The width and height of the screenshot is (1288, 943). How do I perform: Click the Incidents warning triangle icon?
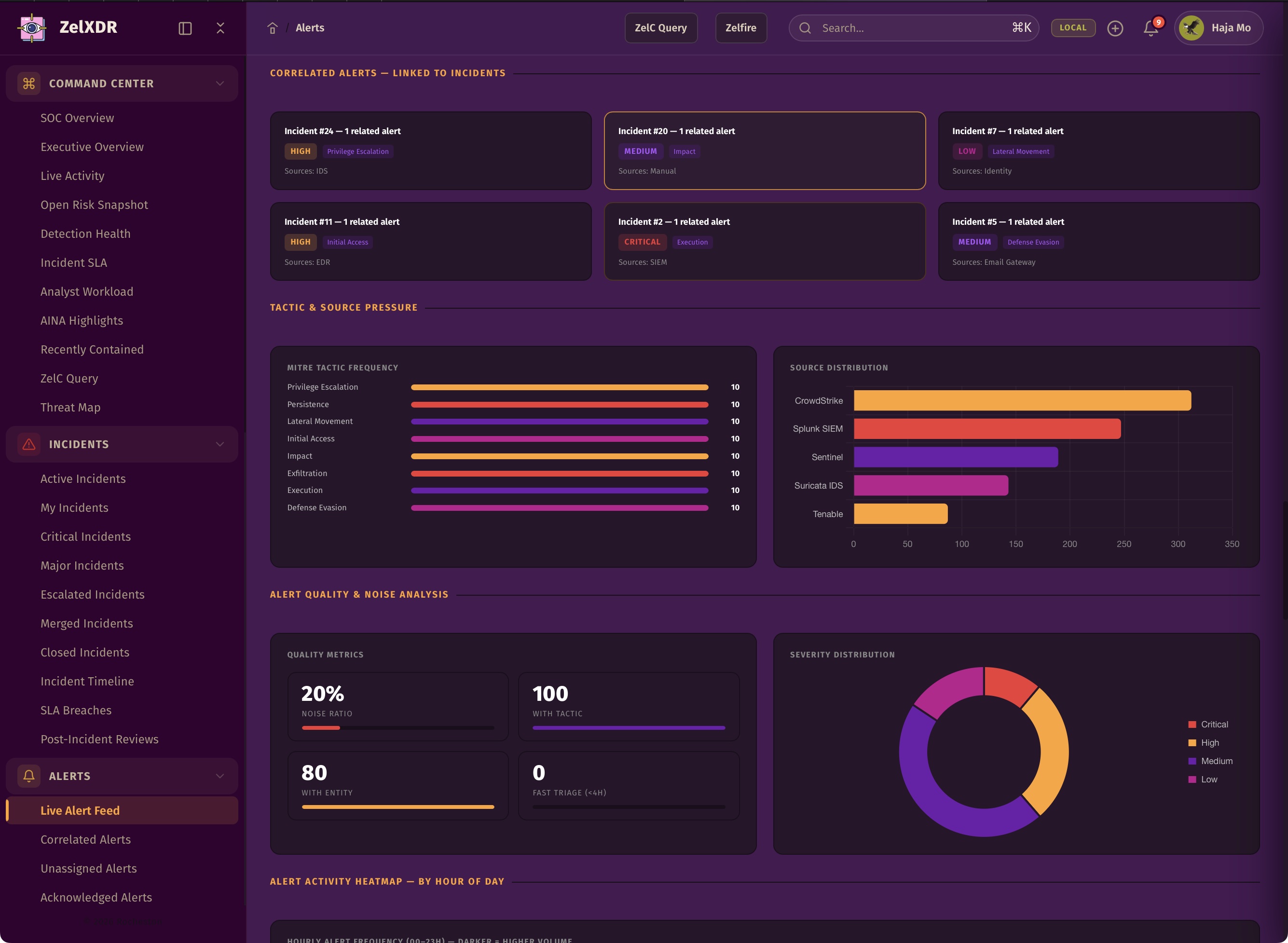[29, 444]
